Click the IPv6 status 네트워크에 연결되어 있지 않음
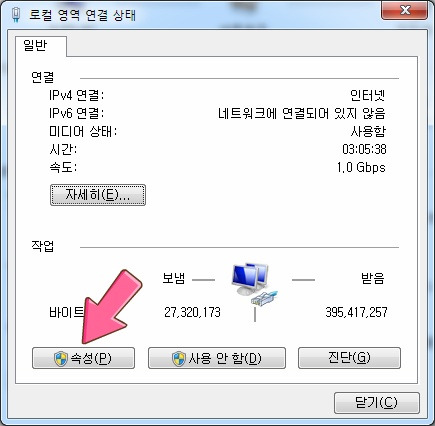 point(302,114)
